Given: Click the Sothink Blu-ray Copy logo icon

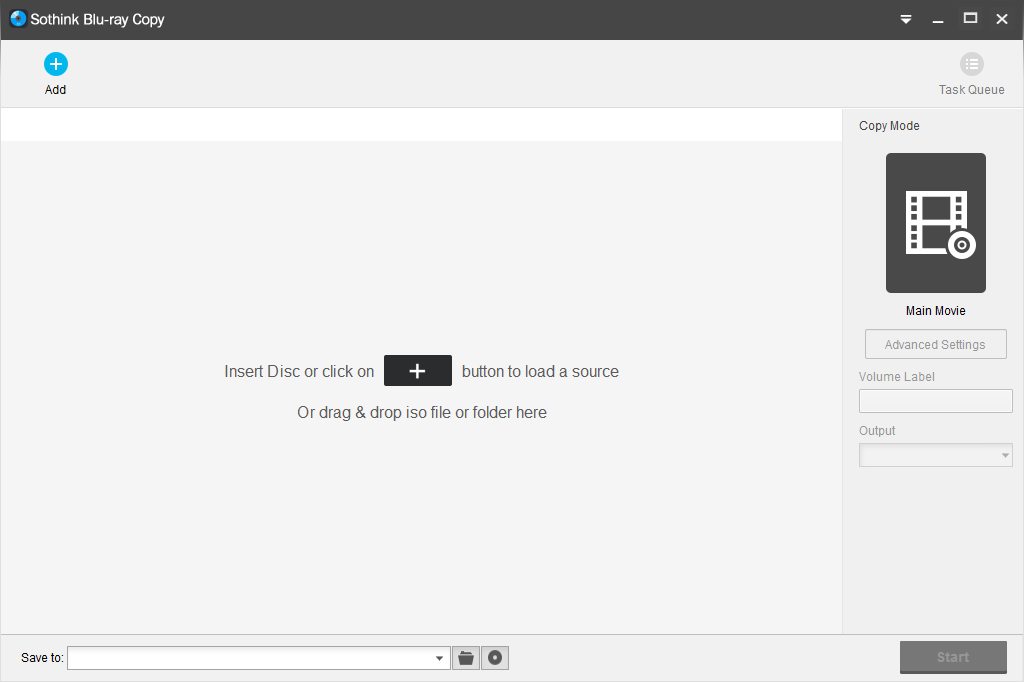Looking at the screenshot, I should tap(17, 19).
